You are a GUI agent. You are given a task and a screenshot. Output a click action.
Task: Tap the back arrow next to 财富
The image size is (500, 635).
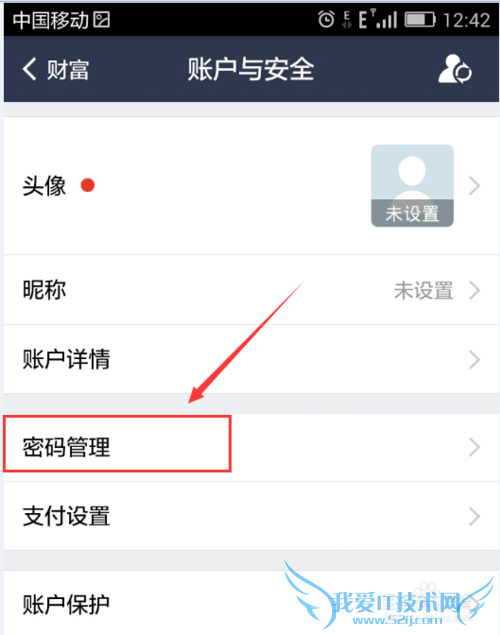(x=30, y=69)
